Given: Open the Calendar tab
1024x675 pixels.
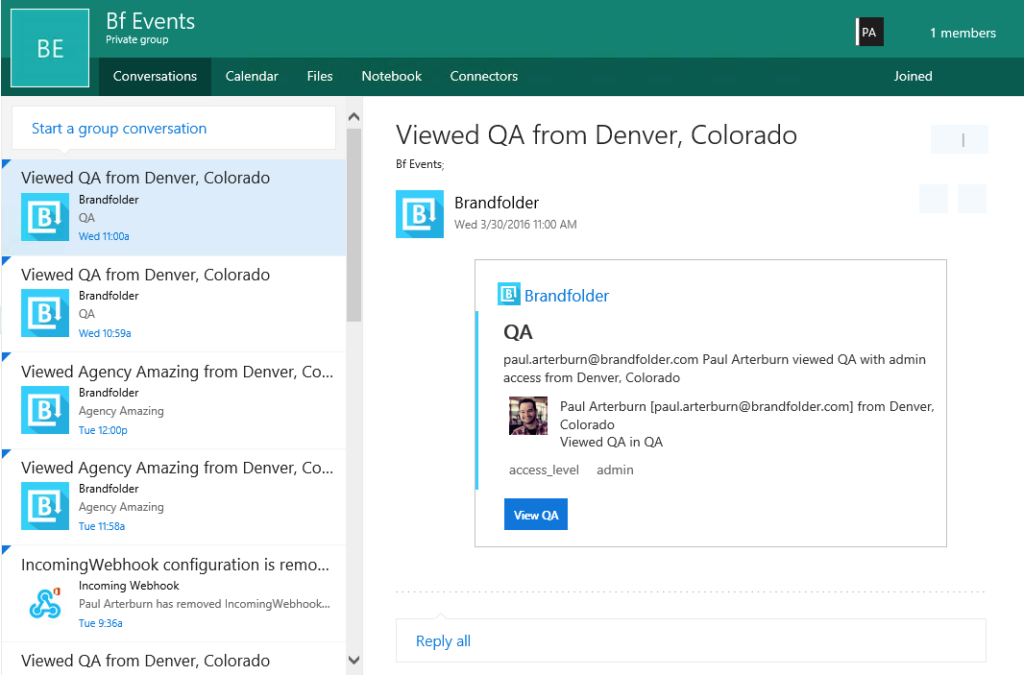Looking at the screenshot, I should pyautogui.click(x=251, y=76).
